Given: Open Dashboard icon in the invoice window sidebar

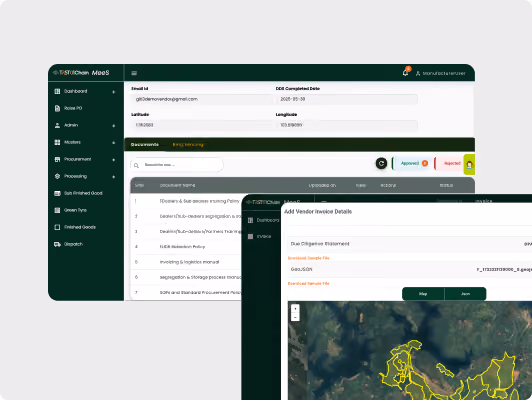Looking at the screenshot, I should pyautogui.click(x=250, y=220).
